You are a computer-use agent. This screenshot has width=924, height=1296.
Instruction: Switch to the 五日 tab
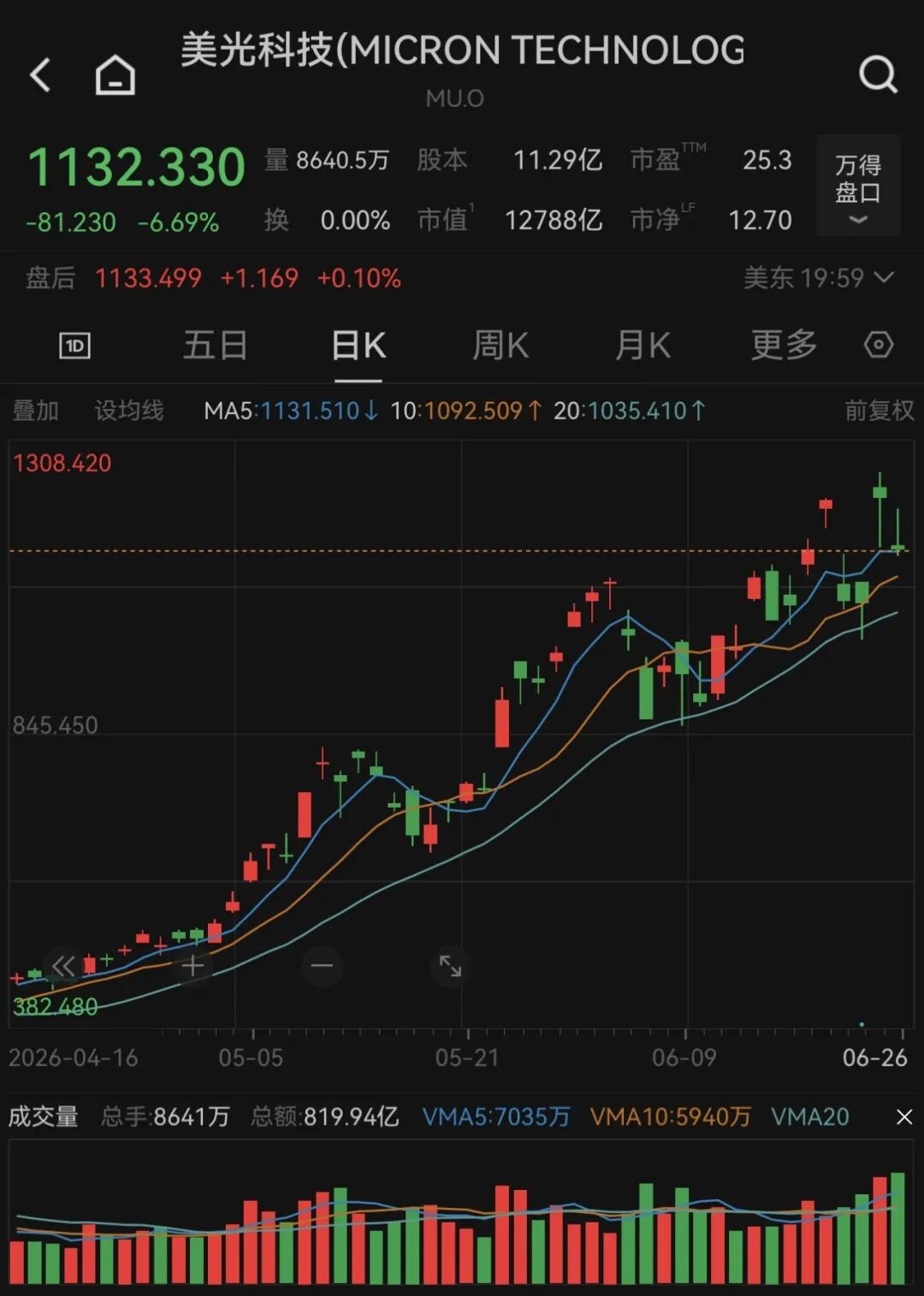coord(216,346)
